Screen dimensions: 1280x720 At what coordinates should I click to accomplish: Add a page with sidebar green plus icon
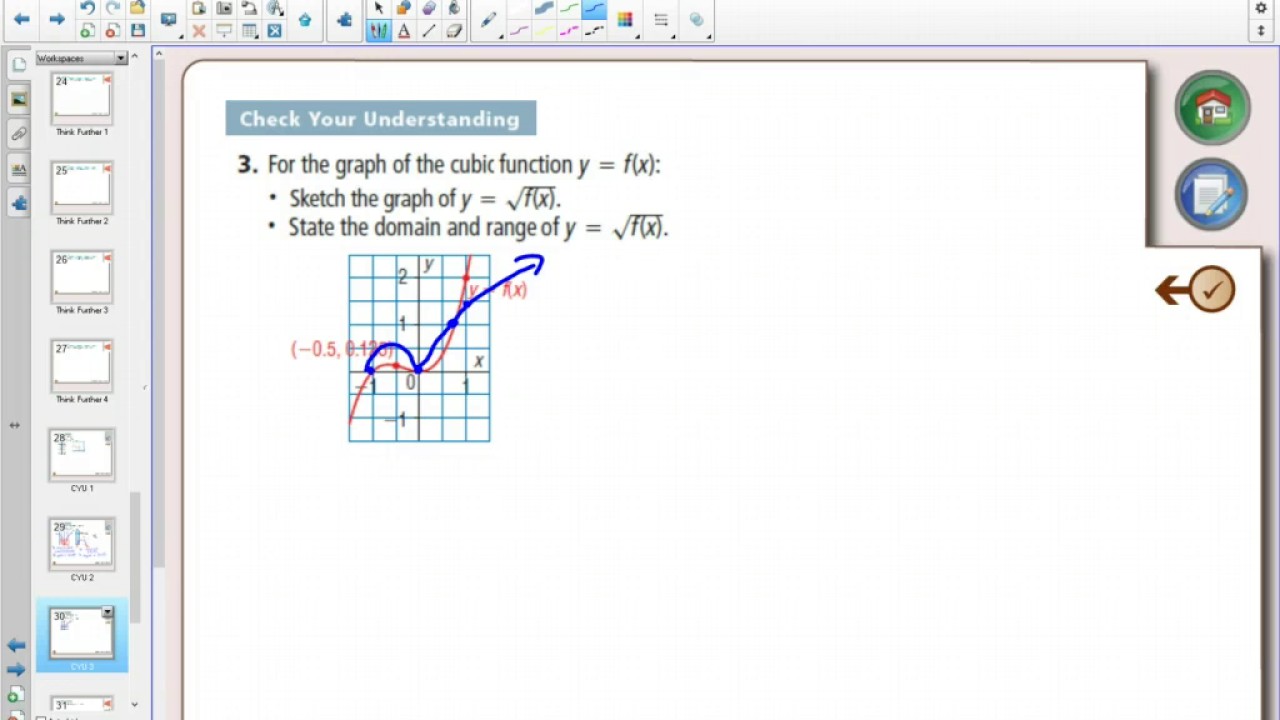(16, 694)
